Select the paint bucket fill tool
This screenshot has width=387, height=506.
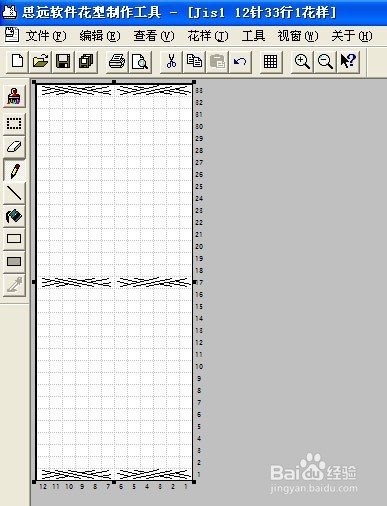tap(14, 216)
